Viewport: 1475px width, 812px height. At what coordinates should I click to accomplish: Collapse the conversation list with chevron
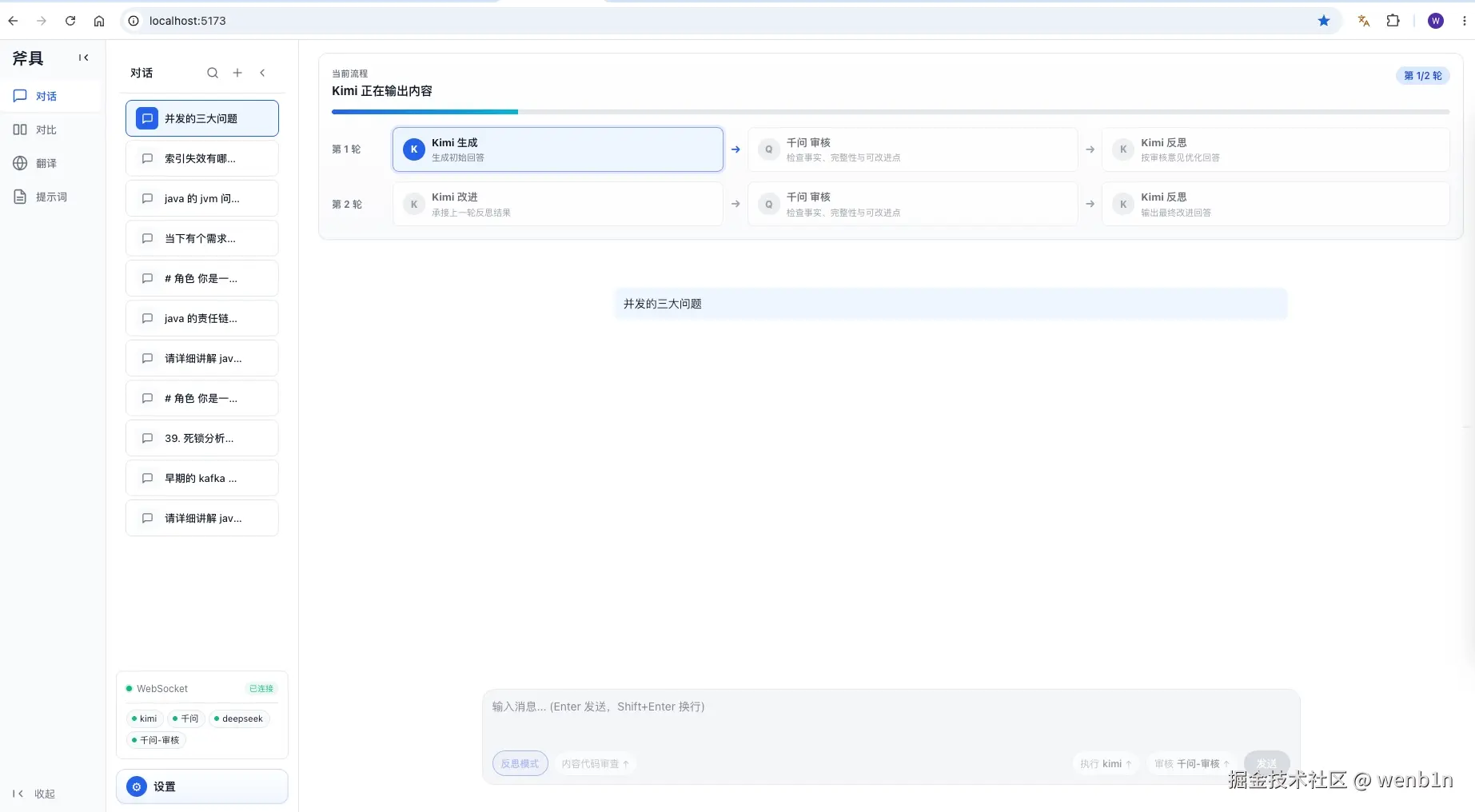point(262,73)
